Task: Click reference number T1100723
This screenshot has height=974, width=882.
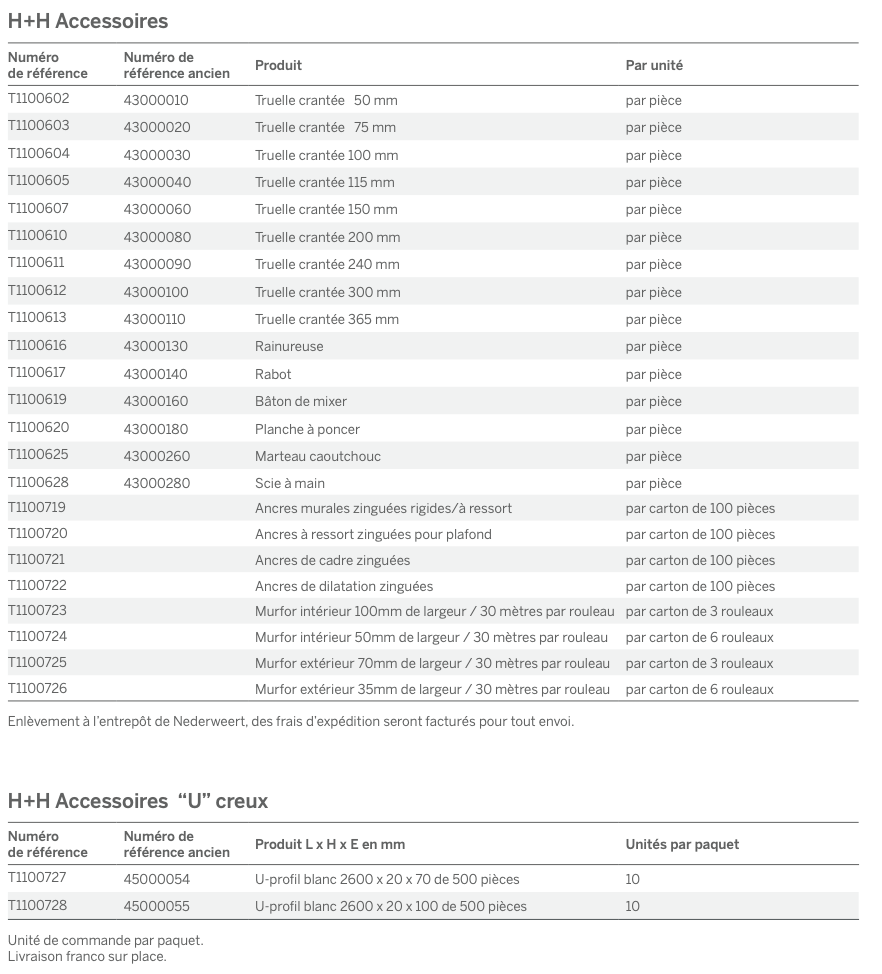Action: 38,610
